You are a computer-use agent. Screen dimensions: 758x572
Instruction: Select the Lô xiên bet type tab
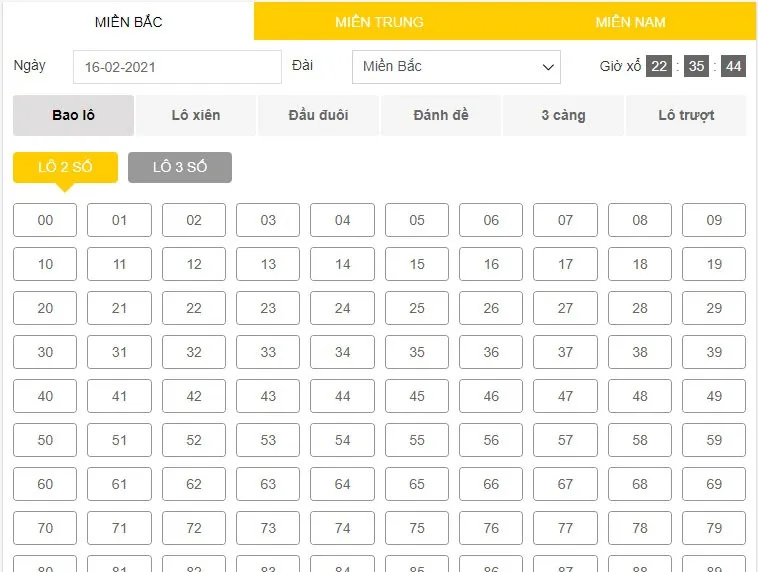click(194, 115)
